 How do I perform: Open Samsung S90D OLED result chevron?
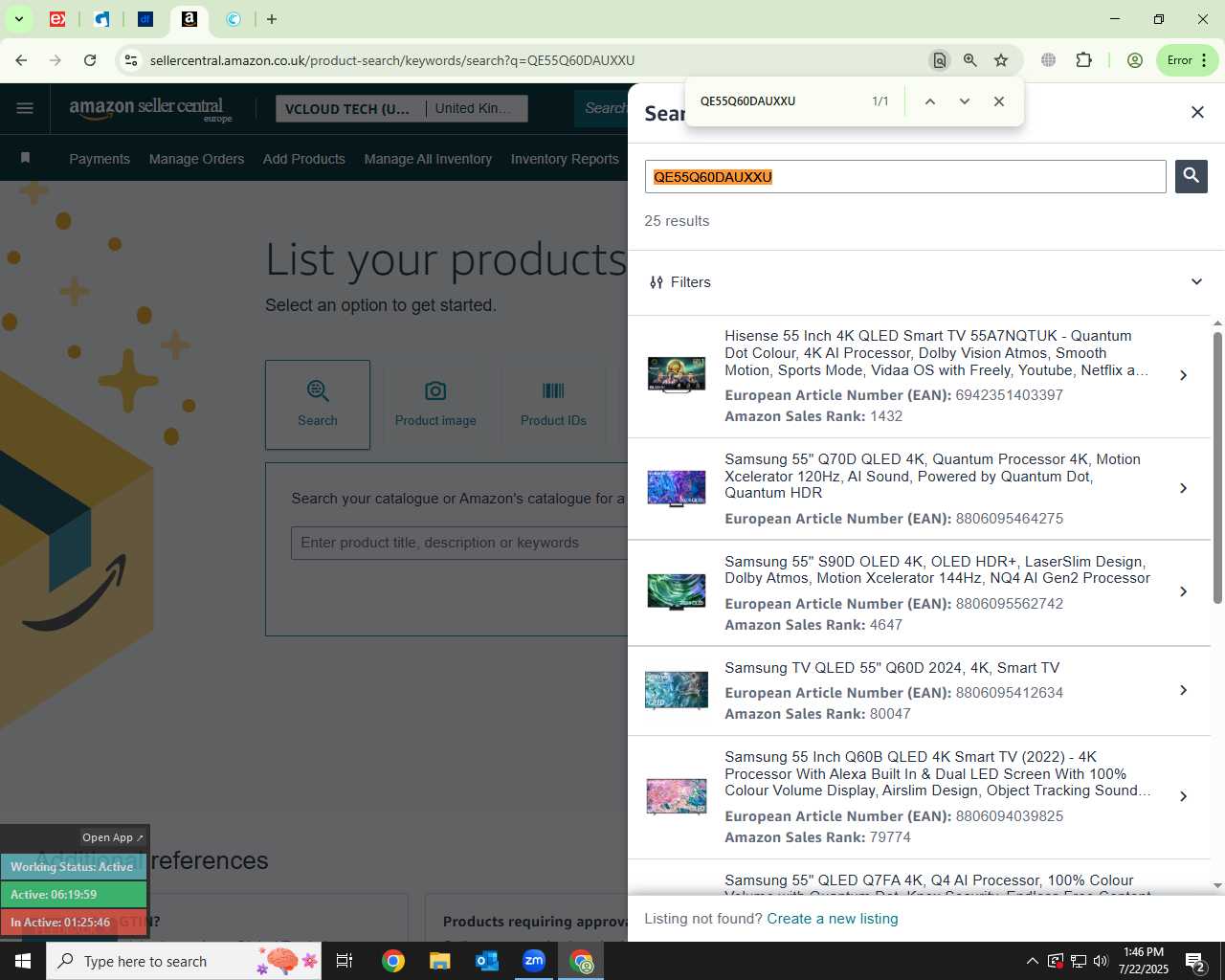pos(1184,591)
